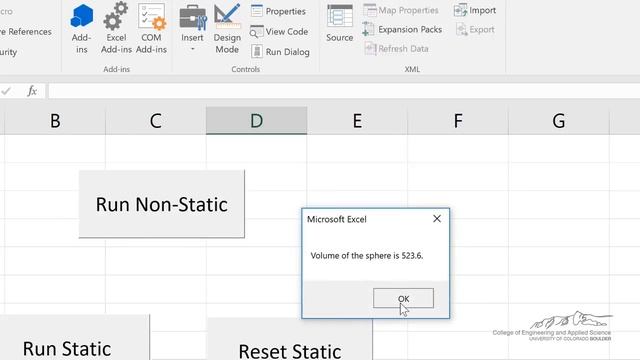The height and width of the screenshot is (360, 640).
Task: Select column F header
Action: point(458,121)
